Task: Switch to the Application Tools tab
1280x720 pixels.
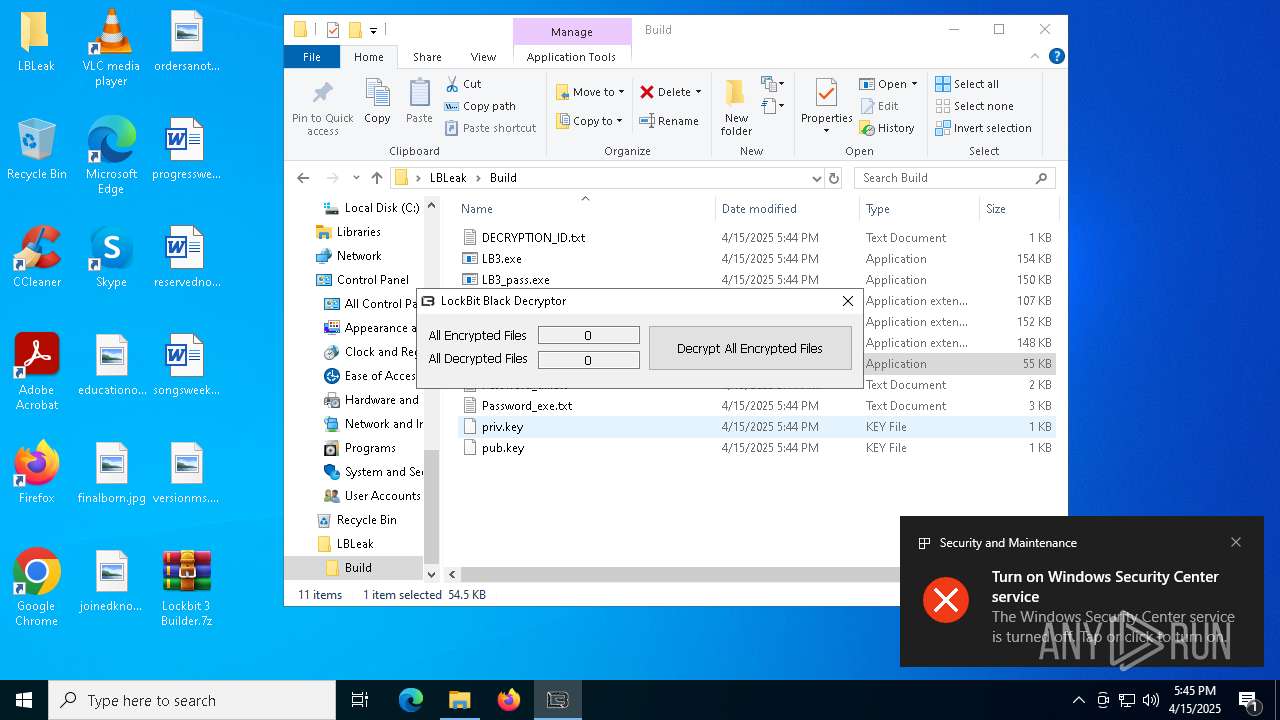Action: [571, 57]
